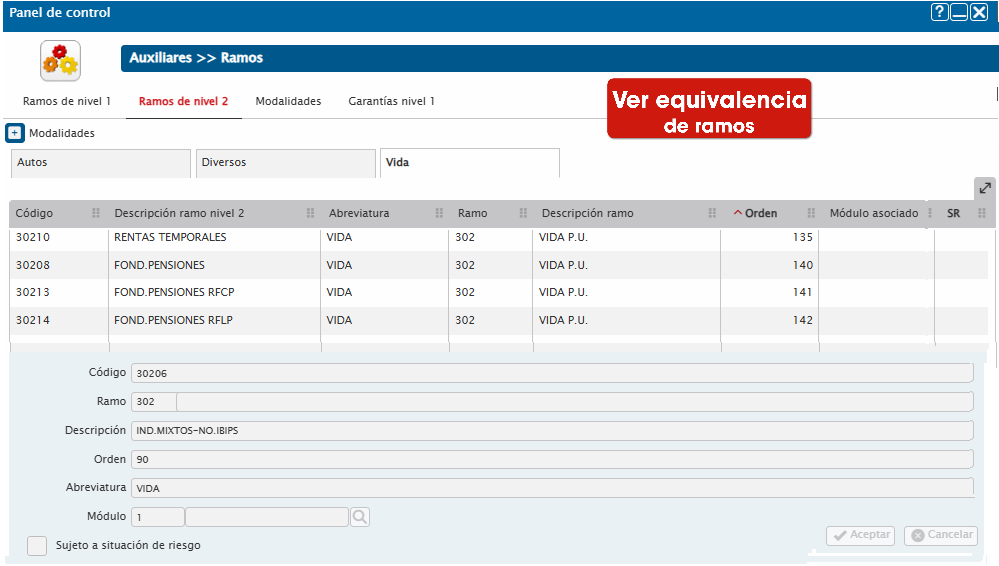This screenshot has width=999, height=566.
Task: Click the Cancelar button
Action: (x=941, y=535)
